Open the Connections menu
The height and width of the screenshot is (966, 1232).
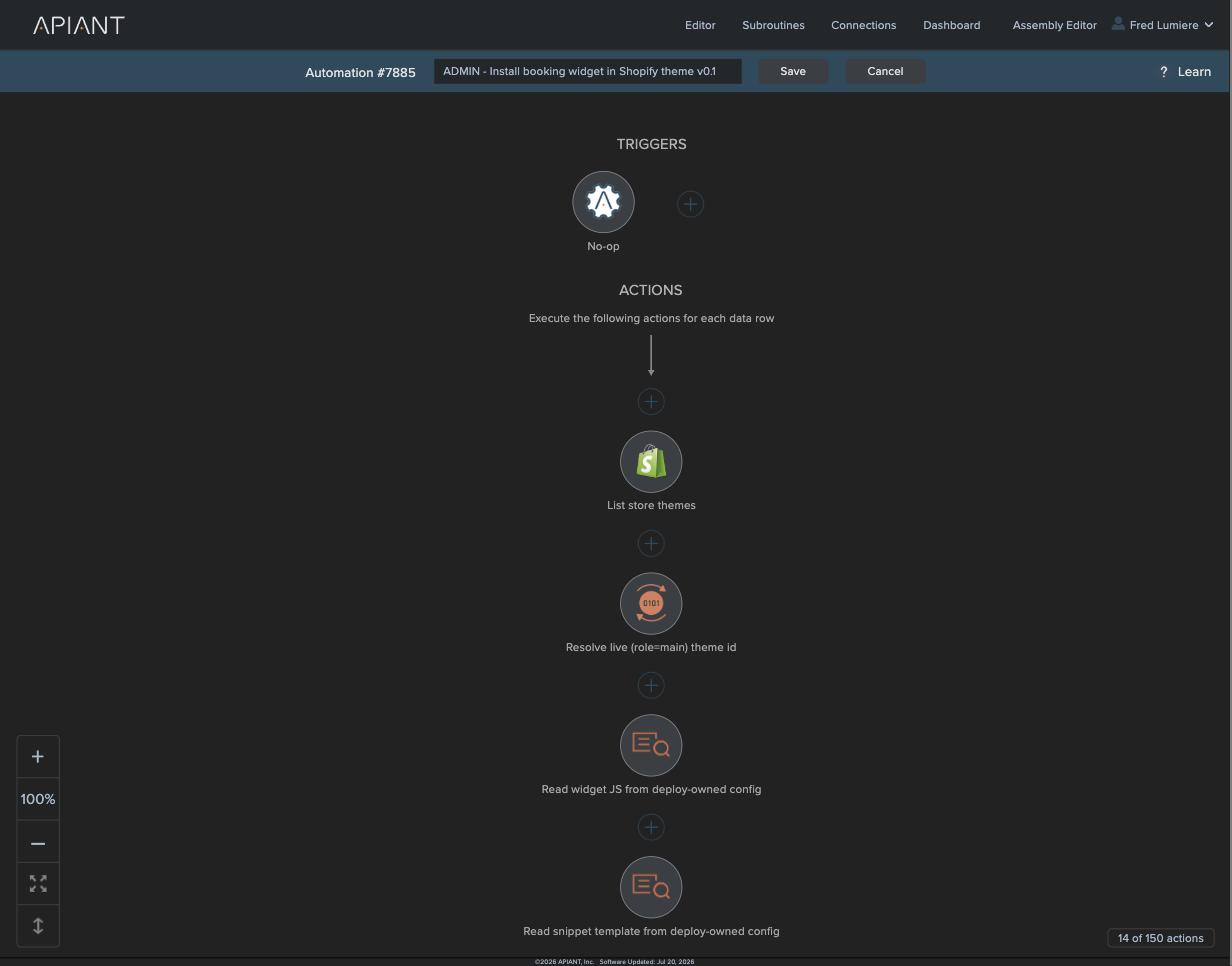point(863,25)
